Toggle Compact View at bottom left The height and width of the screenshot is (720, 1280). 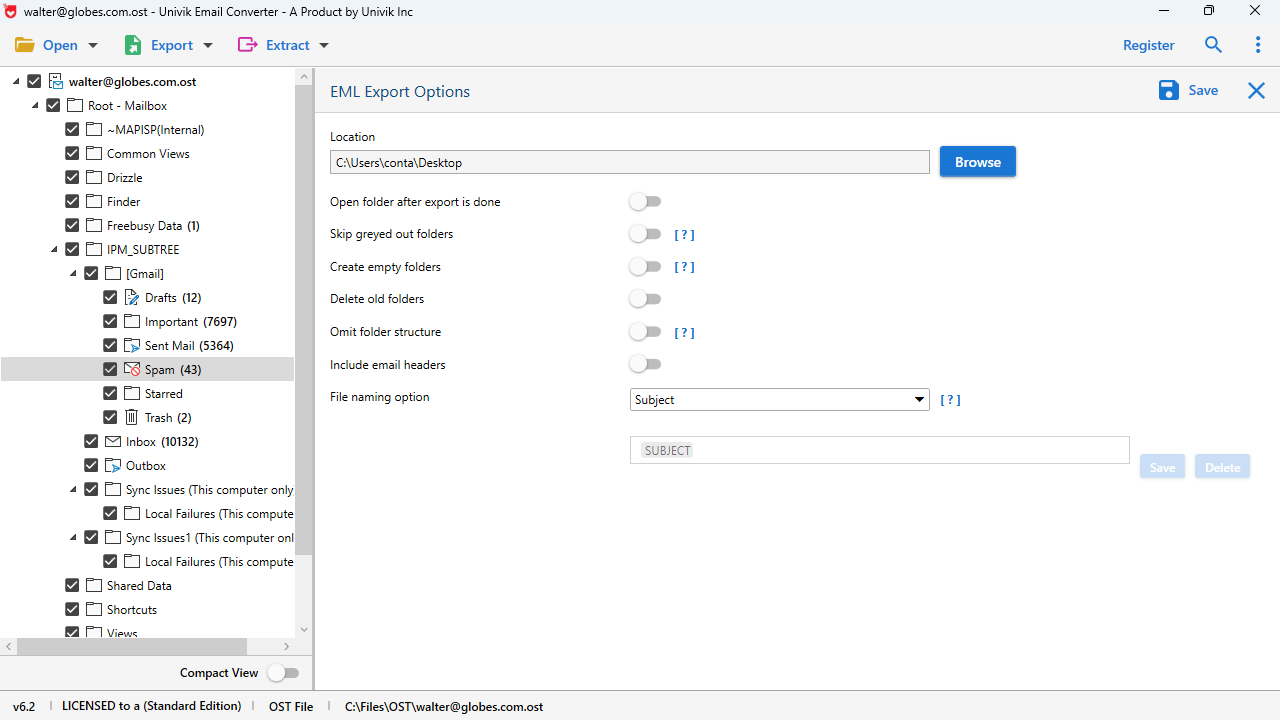click(x=284, y=673)
